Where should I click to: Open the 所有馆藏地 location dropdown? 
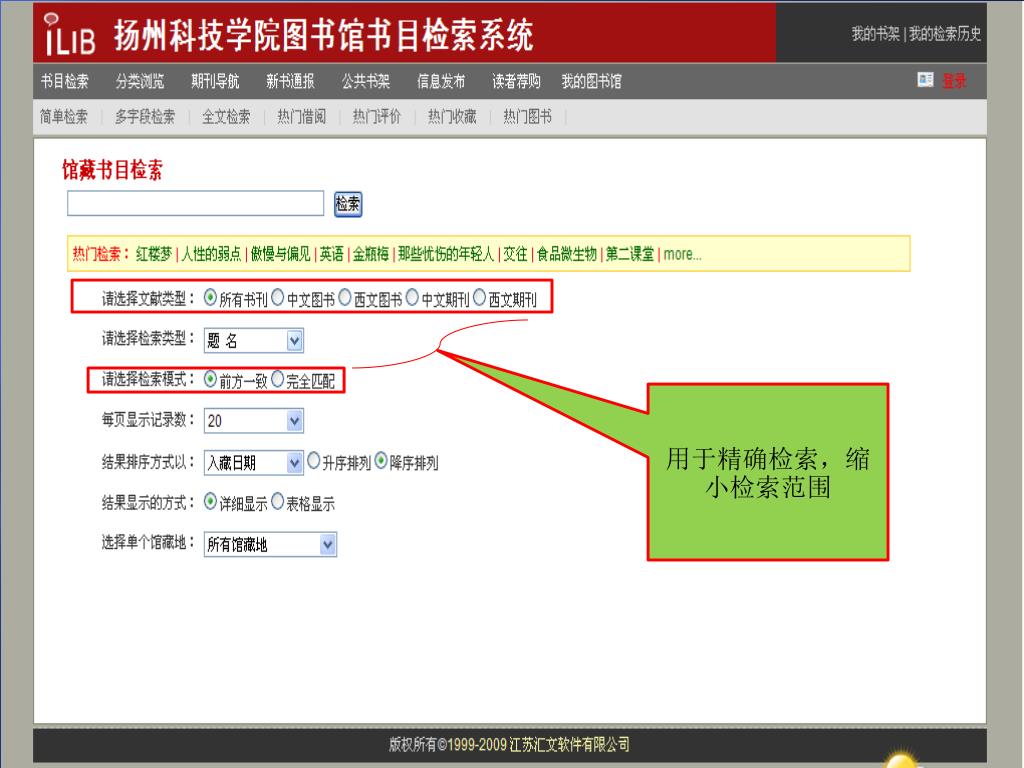tap(270, 544)
